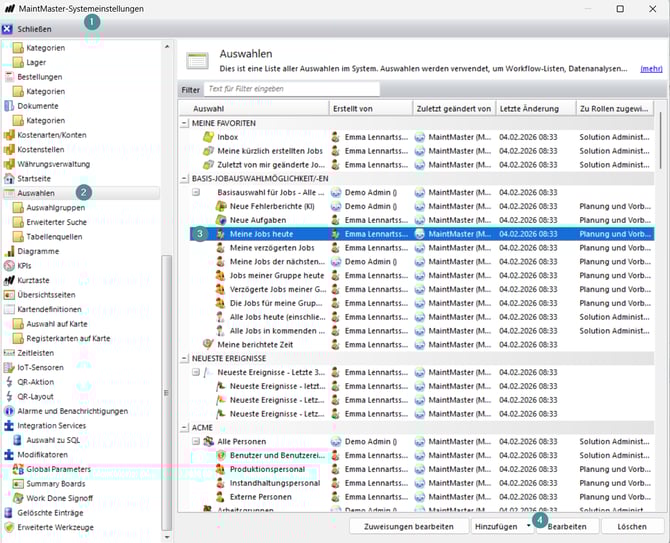Select the Meine verzögerten Jobs row
This screenshot has width=670, height=543.
(422, 248)
